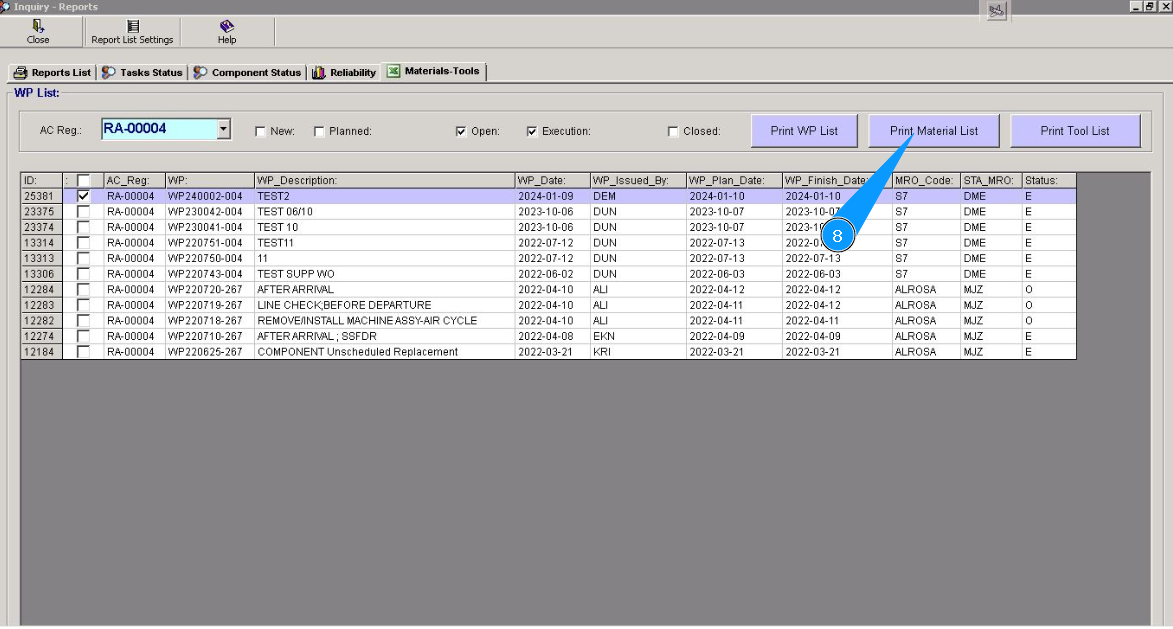Open Report List Settings
Image resolution: width=1173 pixels, height=629 pixels.
[132, 27]
